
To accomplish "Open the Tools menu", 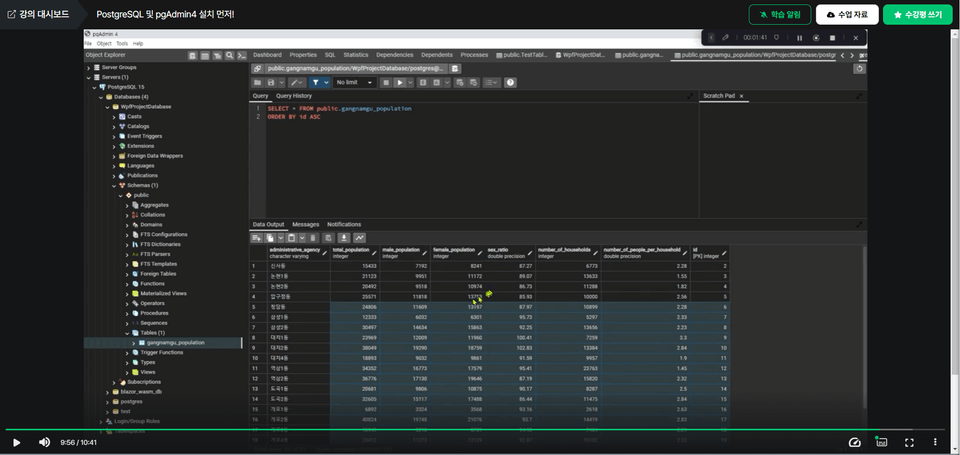I will pos(121,44).
